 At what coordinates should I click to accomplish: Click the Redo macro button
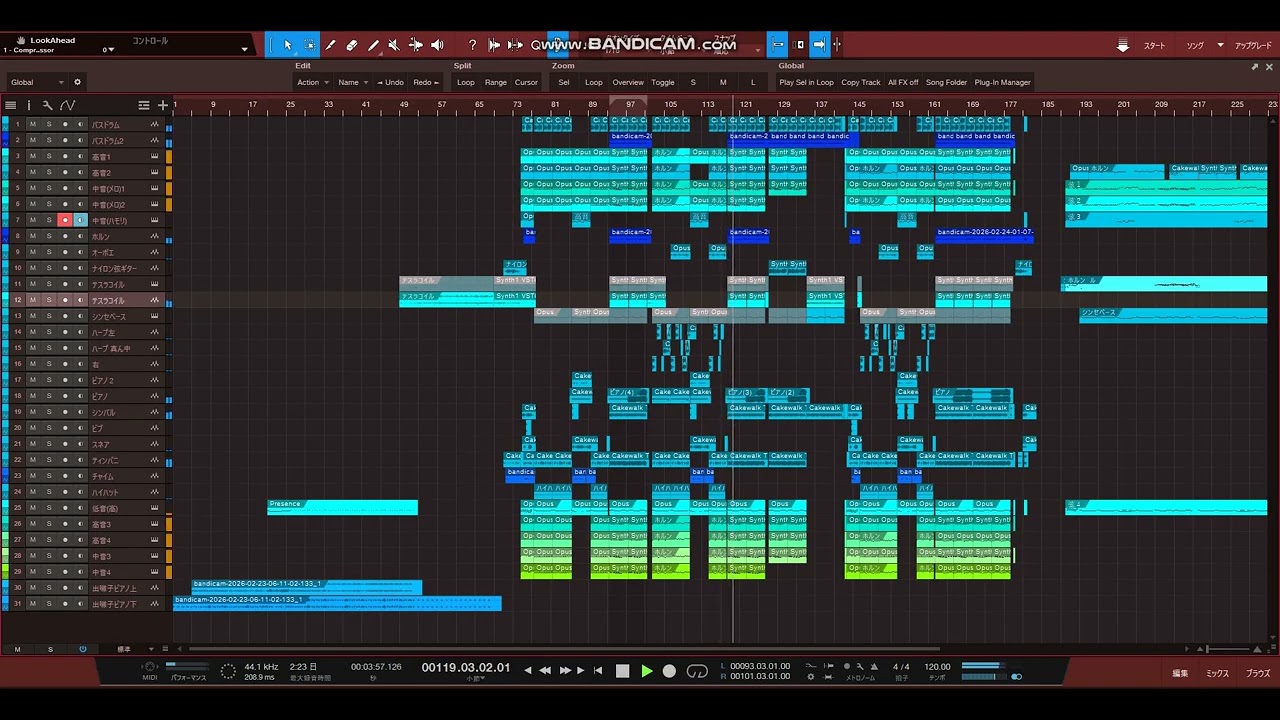[x=425, y=82]
